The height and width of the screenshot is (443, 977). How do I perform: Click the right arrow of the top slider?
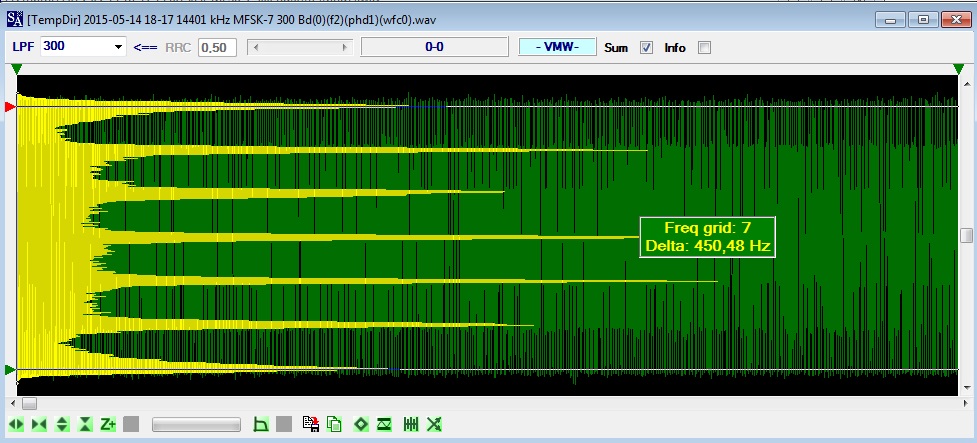tap(345, 47)
